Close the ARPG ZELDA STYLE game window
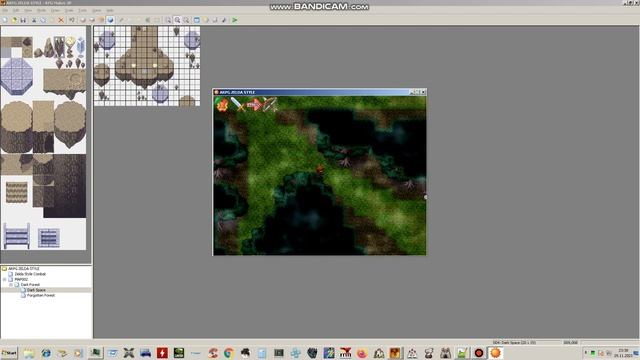The image size is (640, 360). pyautogui.click(x=423, y=92)
